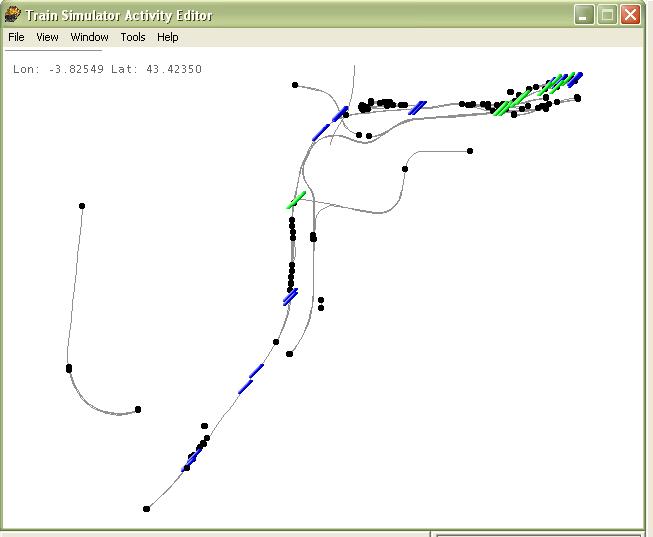This screenshot has height=537, width=653.
Task: Select the black endpoint at the top-left branch end
Action: coord(295,85)
